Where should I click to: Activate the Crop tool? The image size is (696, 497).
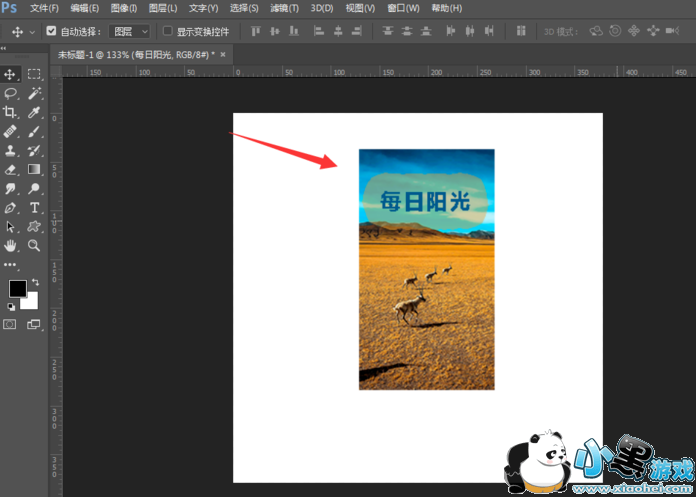[x=11, y=112]
